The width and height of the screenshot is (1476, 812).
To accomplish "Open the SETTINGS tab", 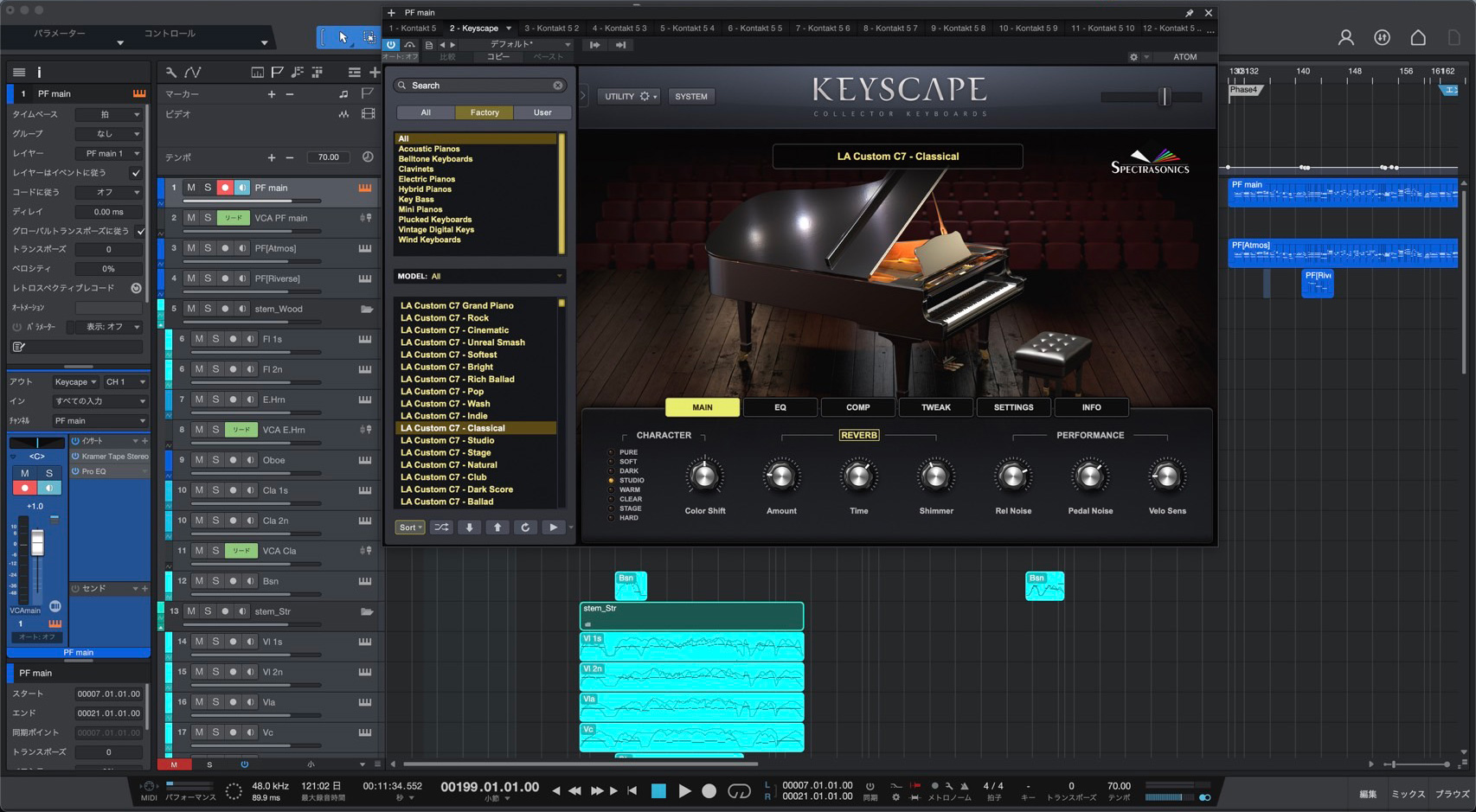I will coord(1013,407).
